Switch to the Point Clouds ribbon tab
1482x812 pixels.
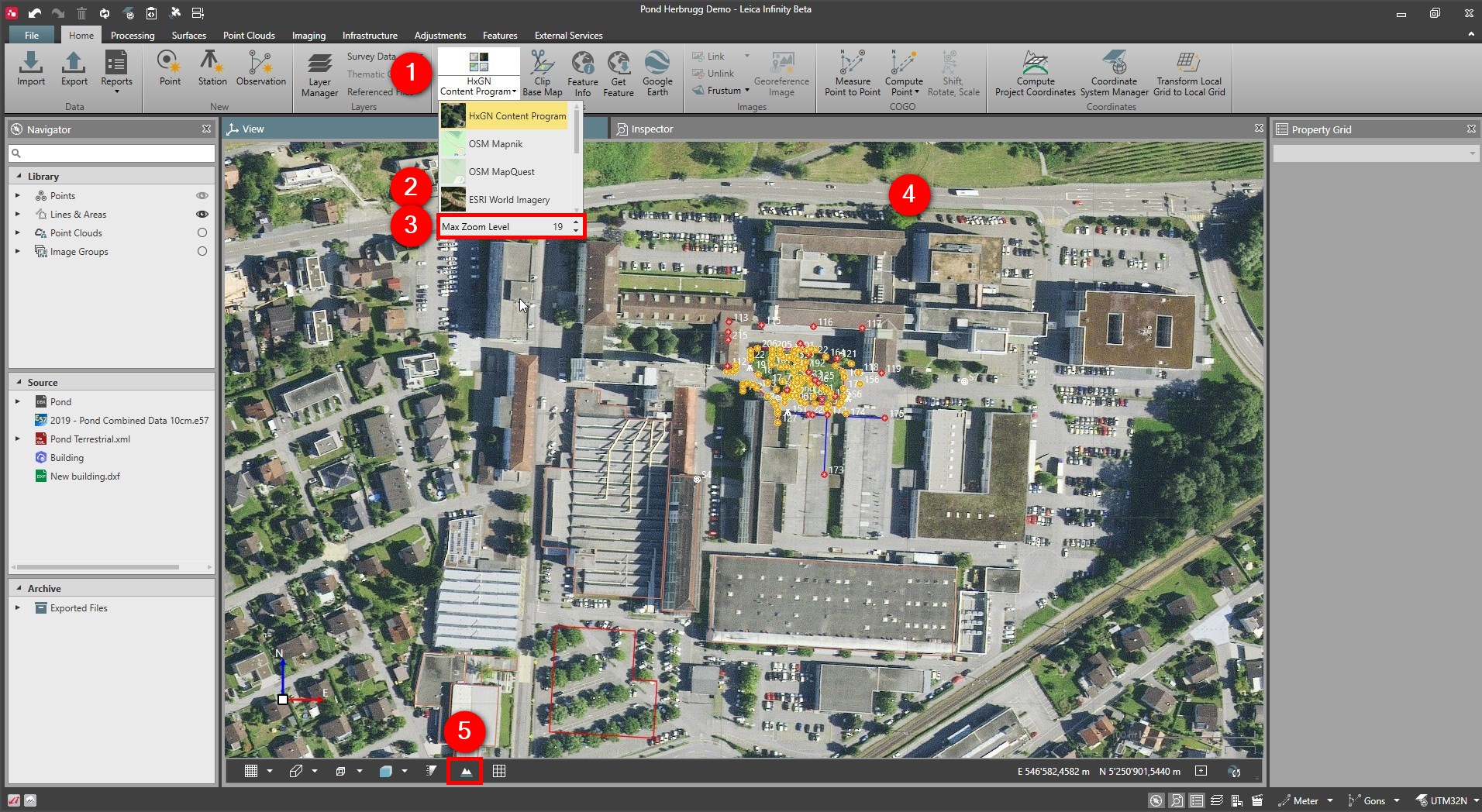tap(249, 35)
